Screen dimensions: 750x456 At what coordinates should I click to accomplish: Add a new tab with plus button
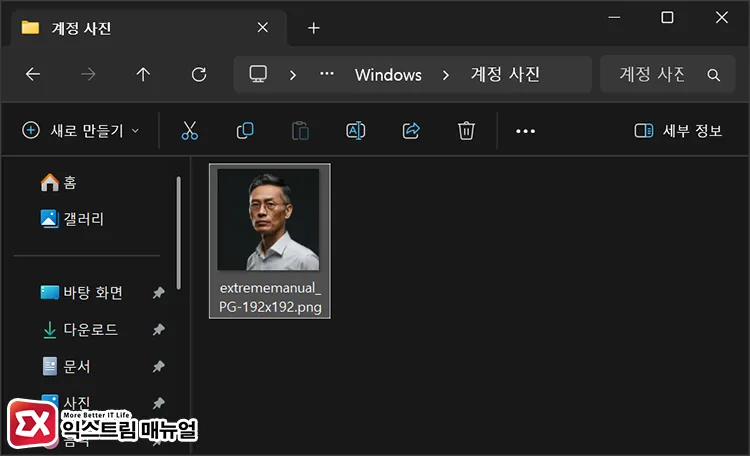[314, 28]
